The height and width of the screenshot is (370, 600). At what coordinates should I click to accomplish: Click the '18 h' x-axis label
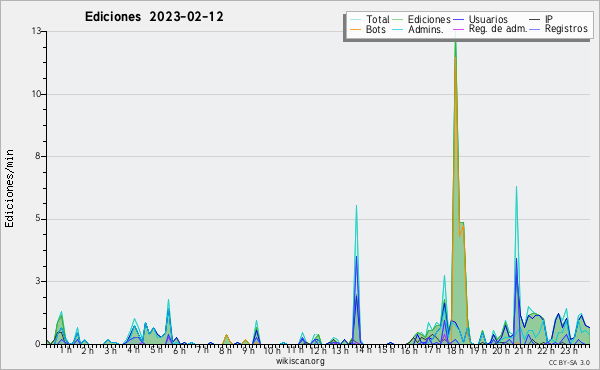coord(455,350)
